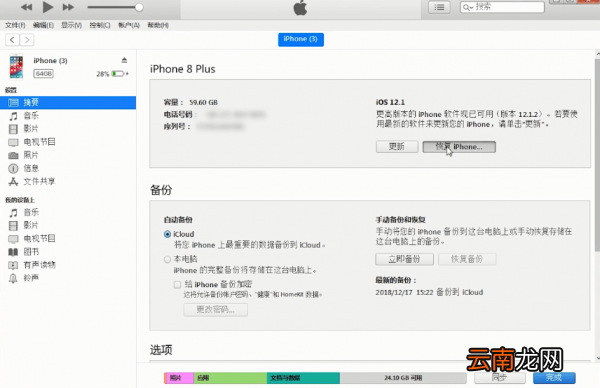
Task: Click the iPhone device thumbnail
Action: click(16, 67)
